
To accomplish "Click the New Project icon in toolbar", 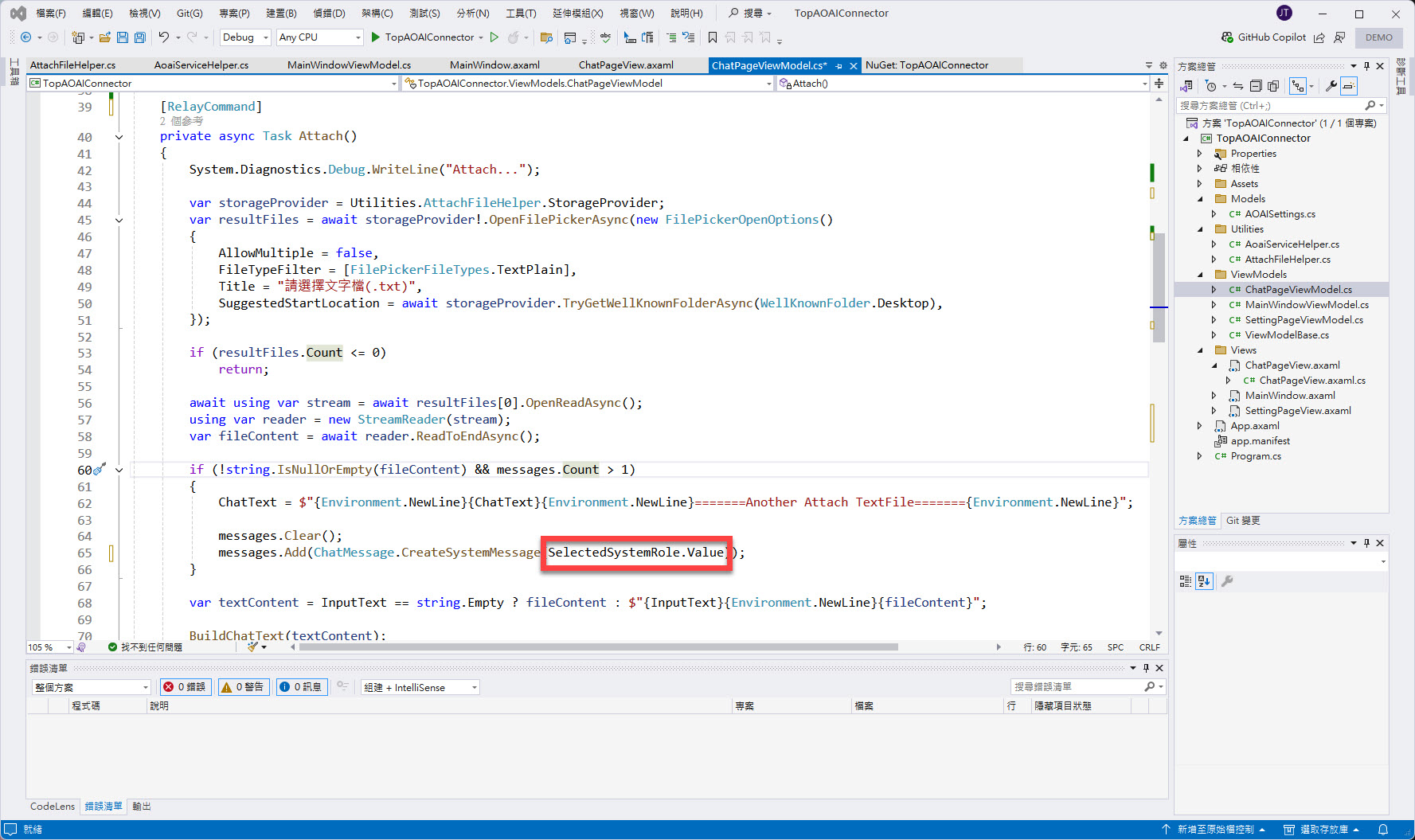I will [78, 37].
